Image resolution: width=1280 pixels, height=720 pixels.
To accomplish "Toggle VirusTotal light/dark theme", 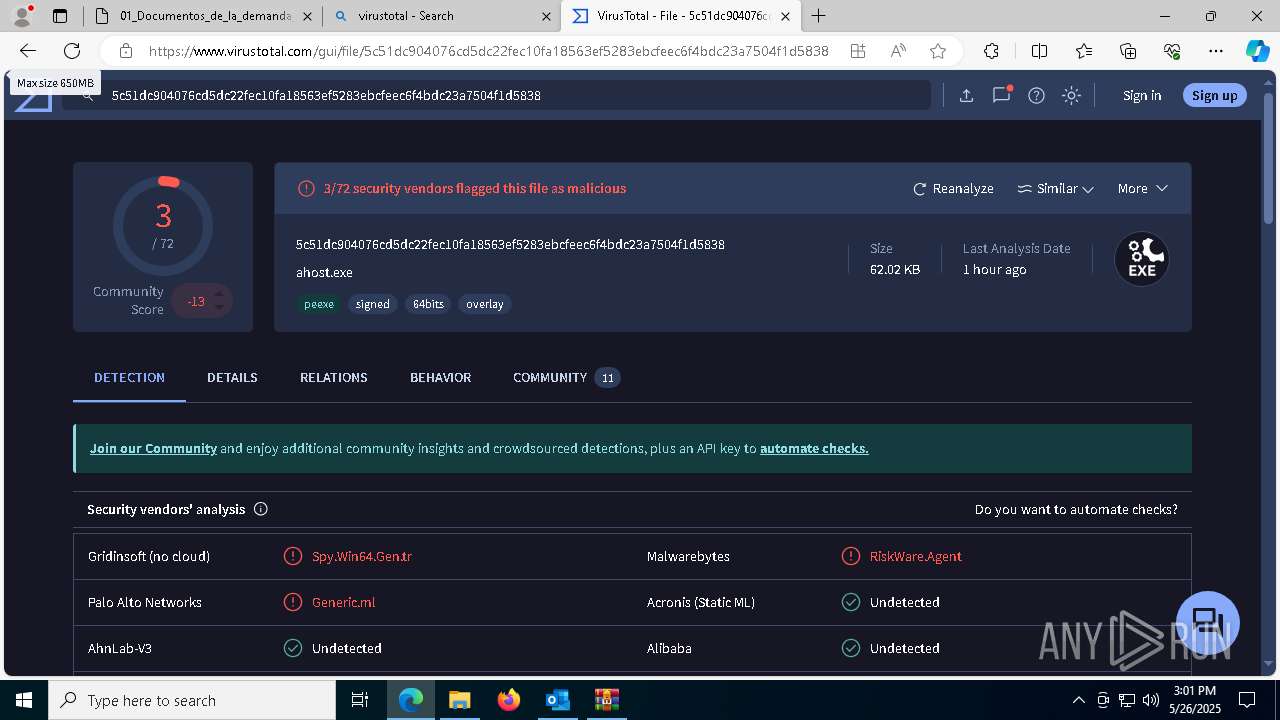I will tap(1072, 95).
